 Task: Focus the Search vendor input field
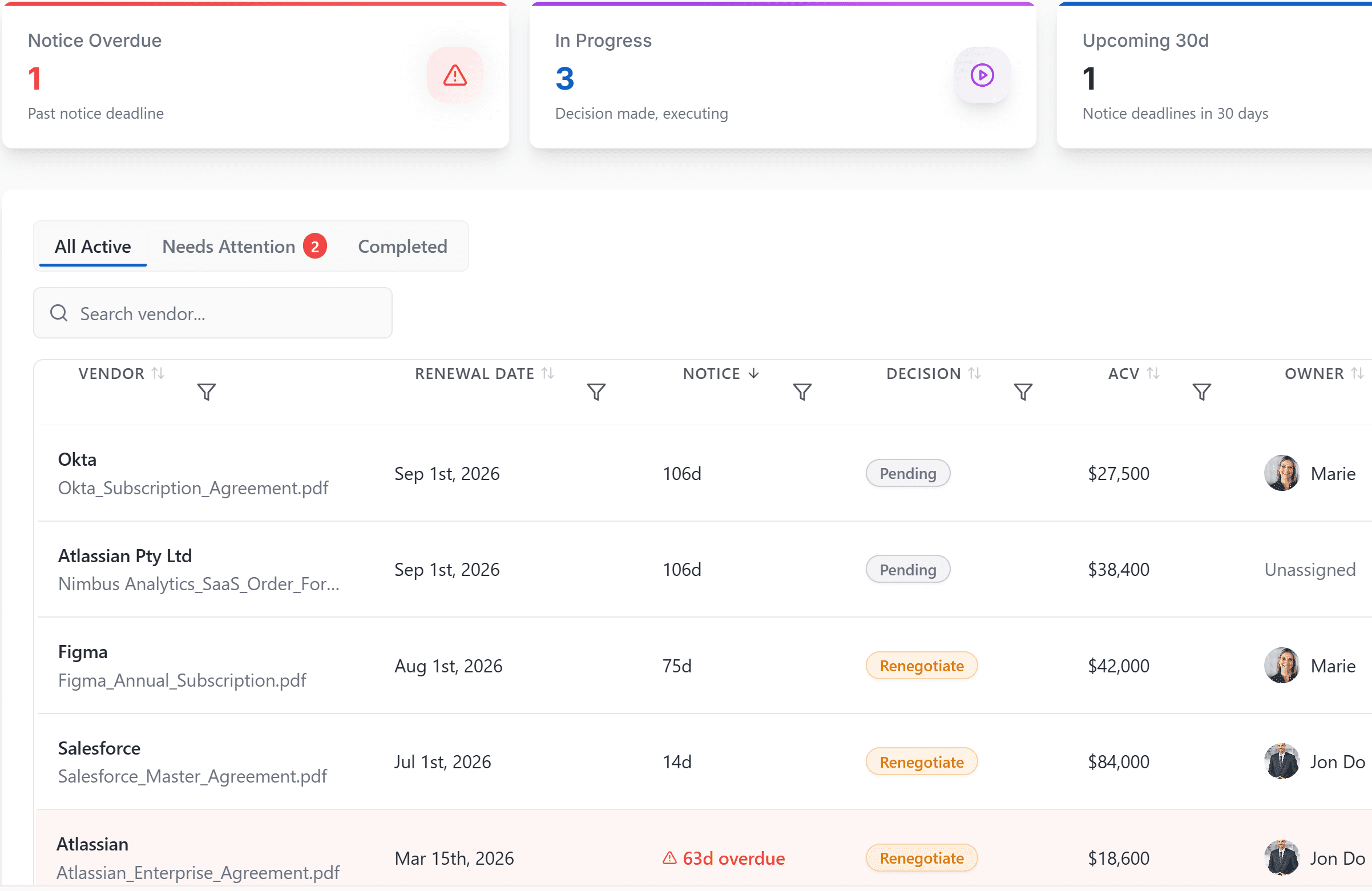click(x=231, y=313)
